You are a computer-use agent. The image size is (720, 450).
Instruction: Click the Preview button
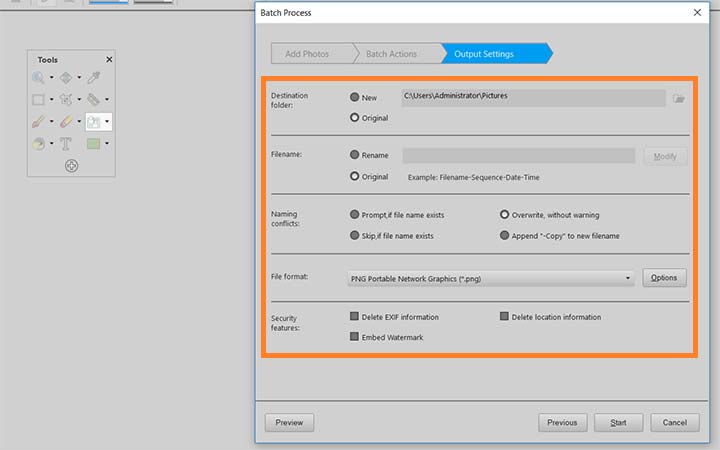(x=289, y=422)
